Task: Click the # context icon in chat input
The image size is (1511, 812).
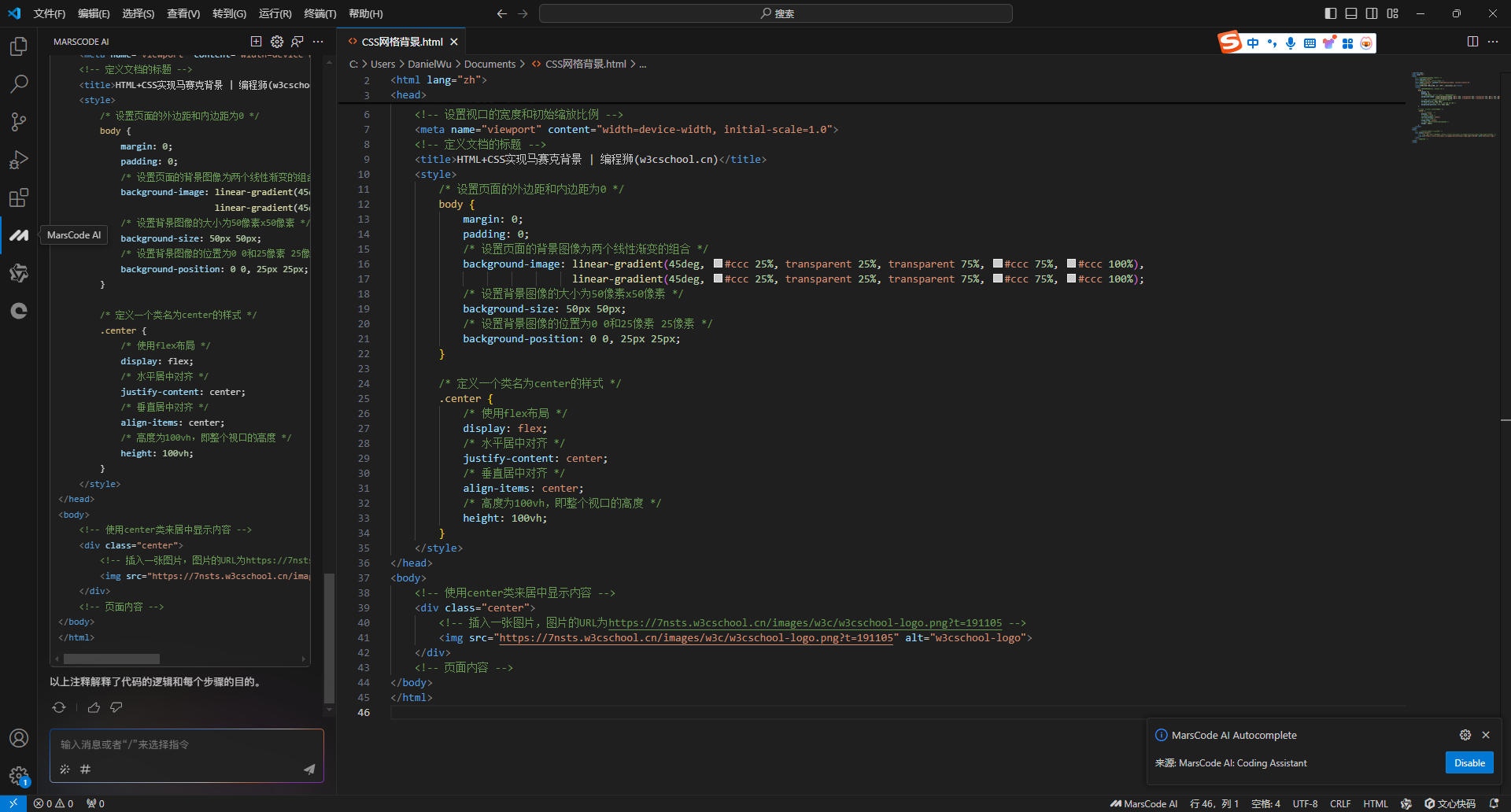Action: click(x=85, y=769)
